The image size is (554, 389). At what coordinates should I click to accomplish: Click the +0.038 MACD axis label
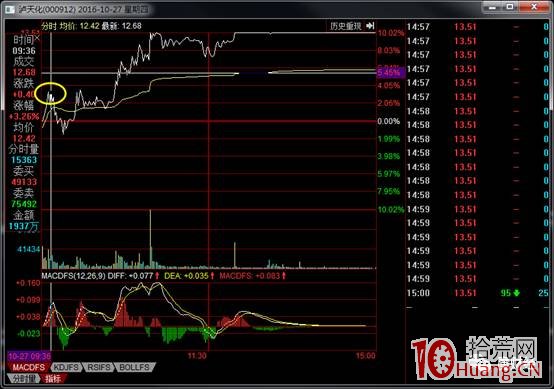[x=28, y=317]
